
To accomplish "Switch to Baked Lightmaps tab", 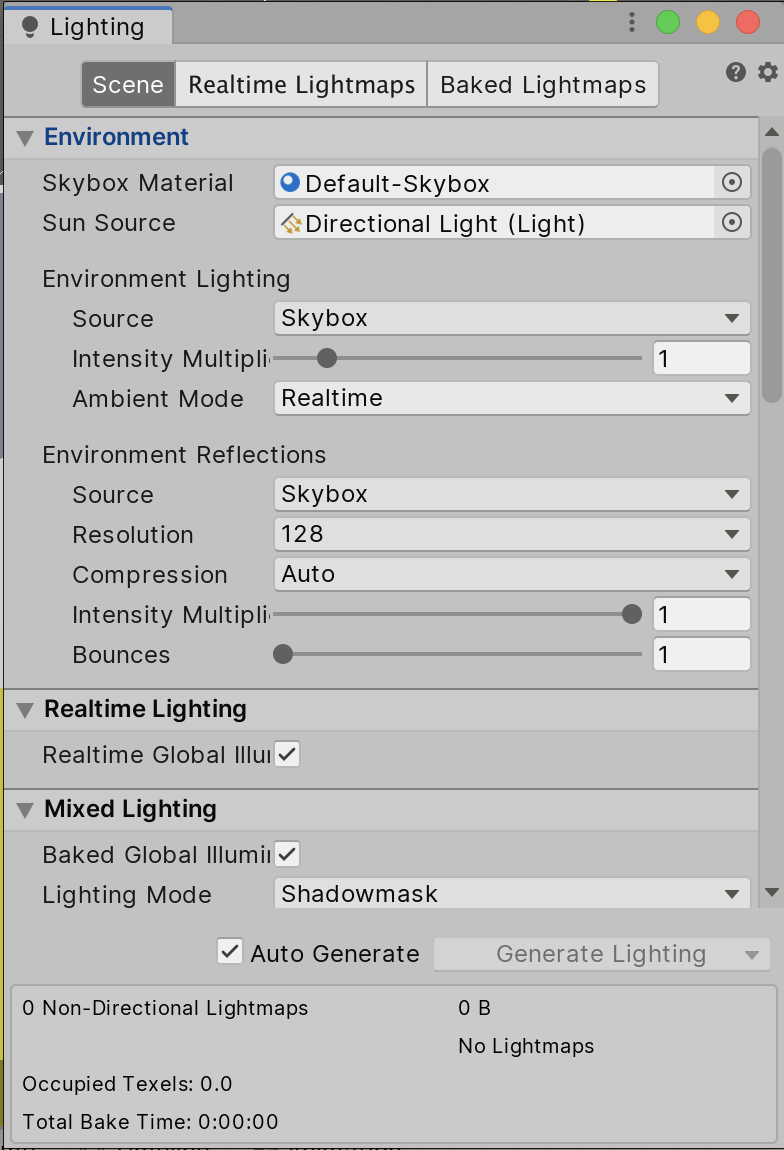I will pos(543,85).
